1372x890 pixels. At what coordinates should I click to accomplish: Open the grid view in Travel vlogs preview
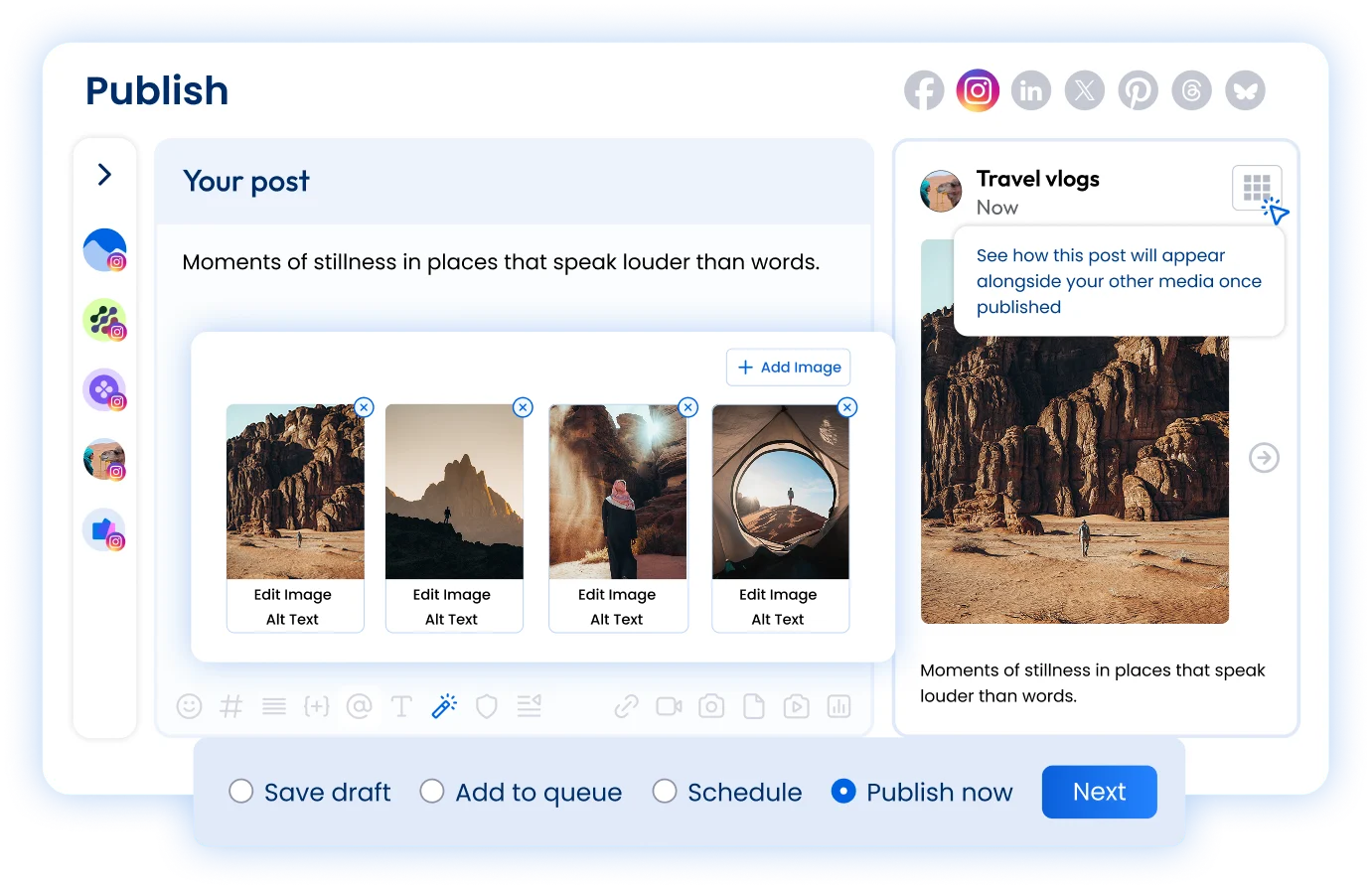click(1257, 188)
